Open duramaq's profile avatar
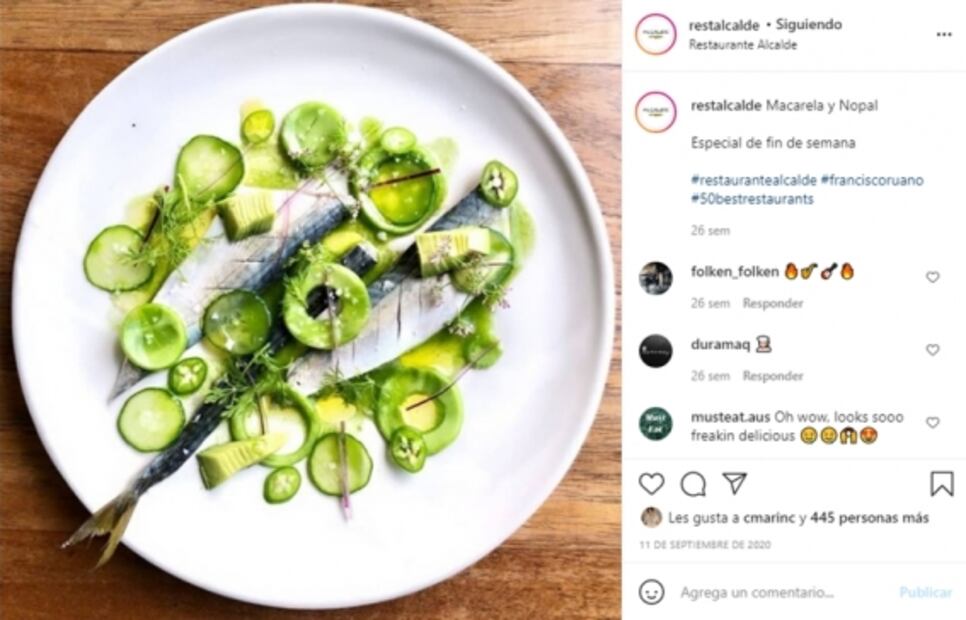Screen dimensions: 966x620 (x=655, y=351)
